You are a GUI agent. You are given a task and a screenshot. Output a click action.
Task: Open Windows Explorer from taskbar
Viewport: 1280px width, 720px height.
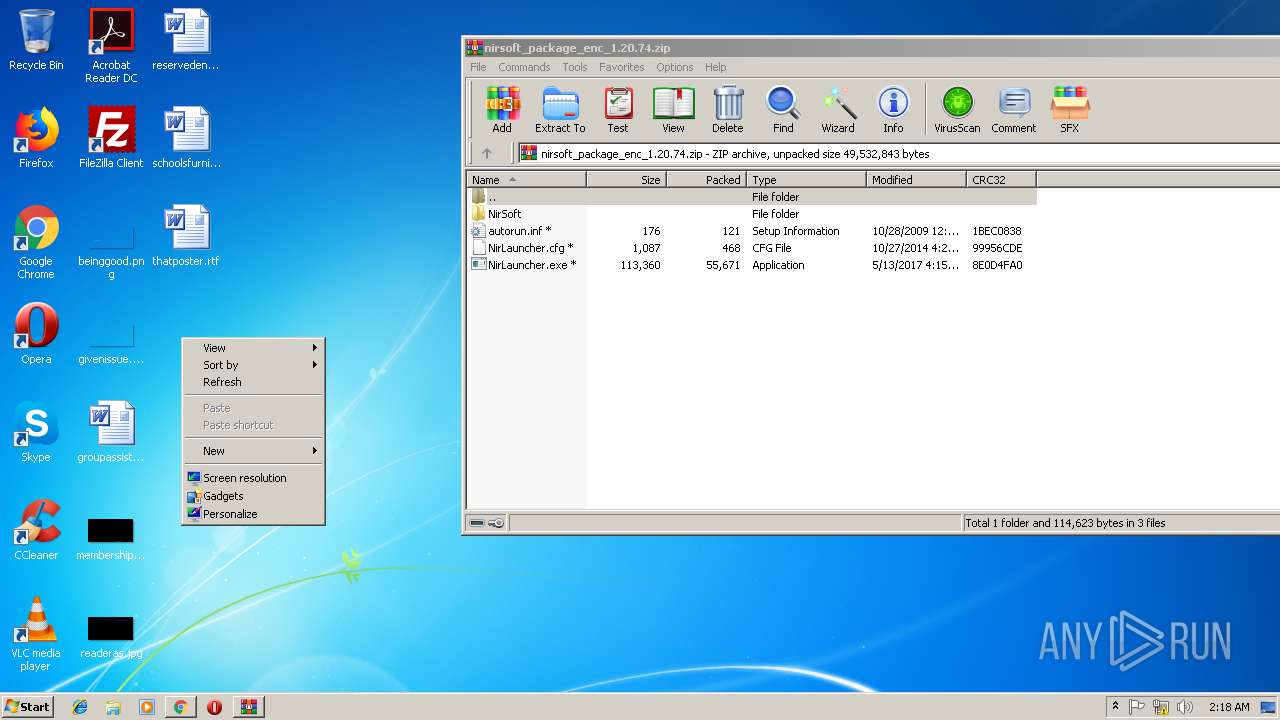coord(113,707)
